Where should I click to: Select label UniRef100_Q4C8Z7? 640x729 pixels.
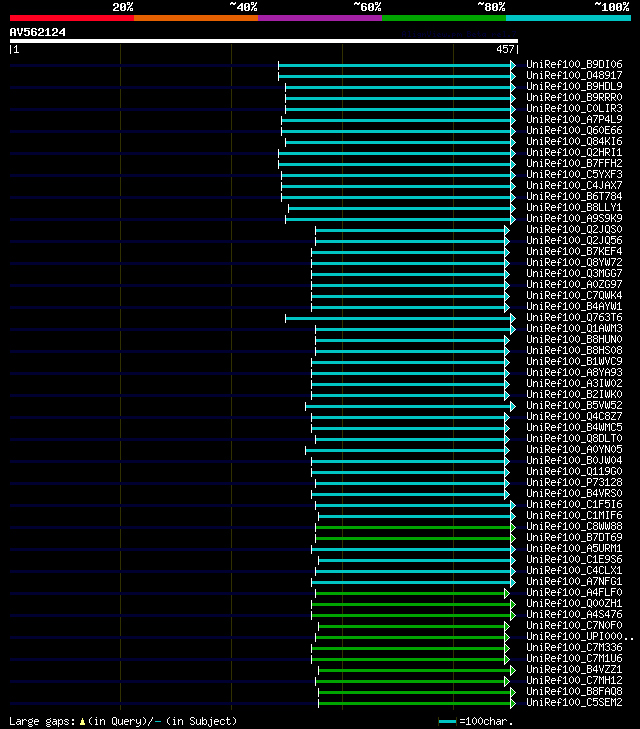click(x=574, y=417)
